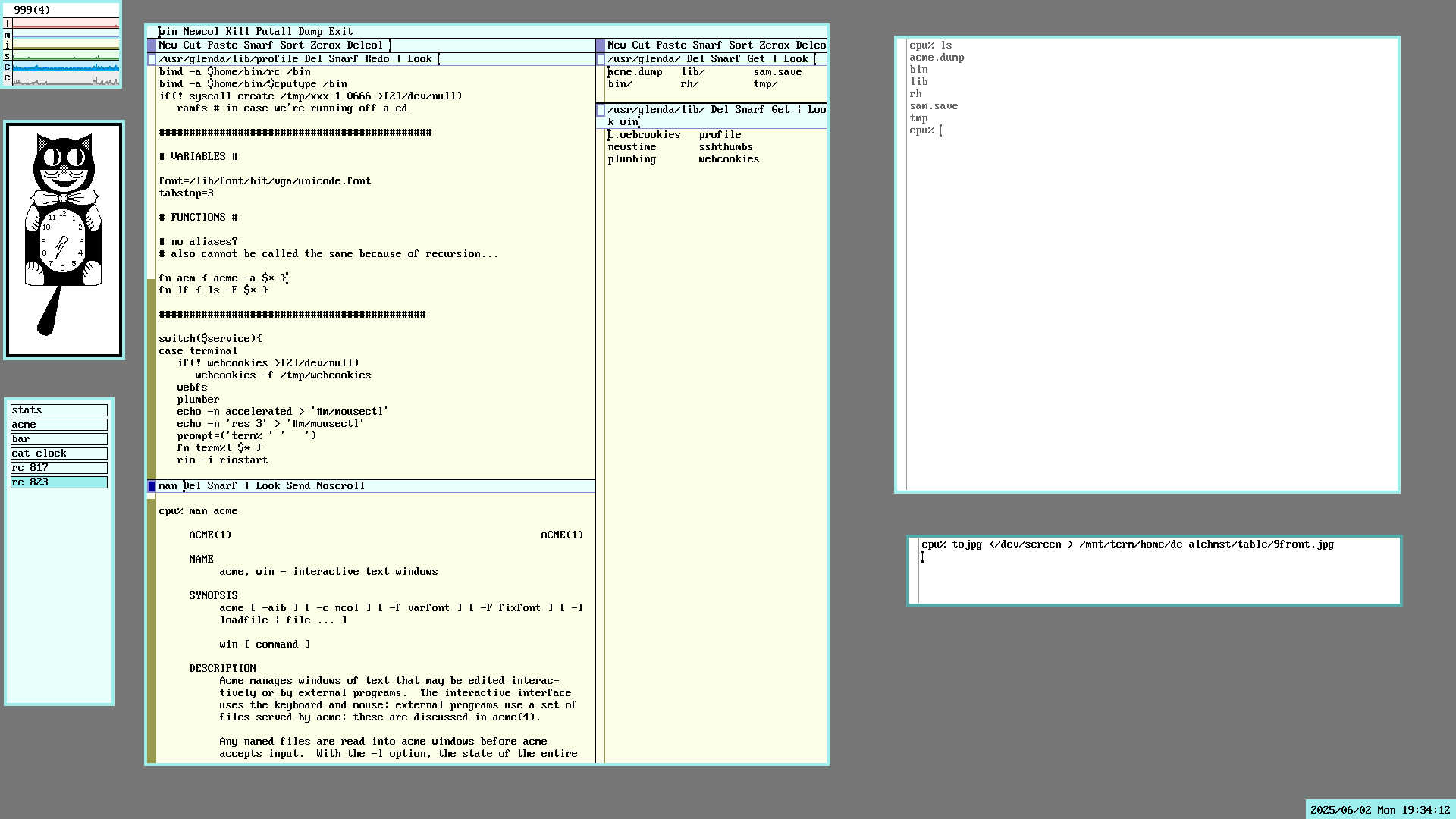Click Noscroll in the man window tag
Screen dimensions: 1456x819
coord(340,486)
